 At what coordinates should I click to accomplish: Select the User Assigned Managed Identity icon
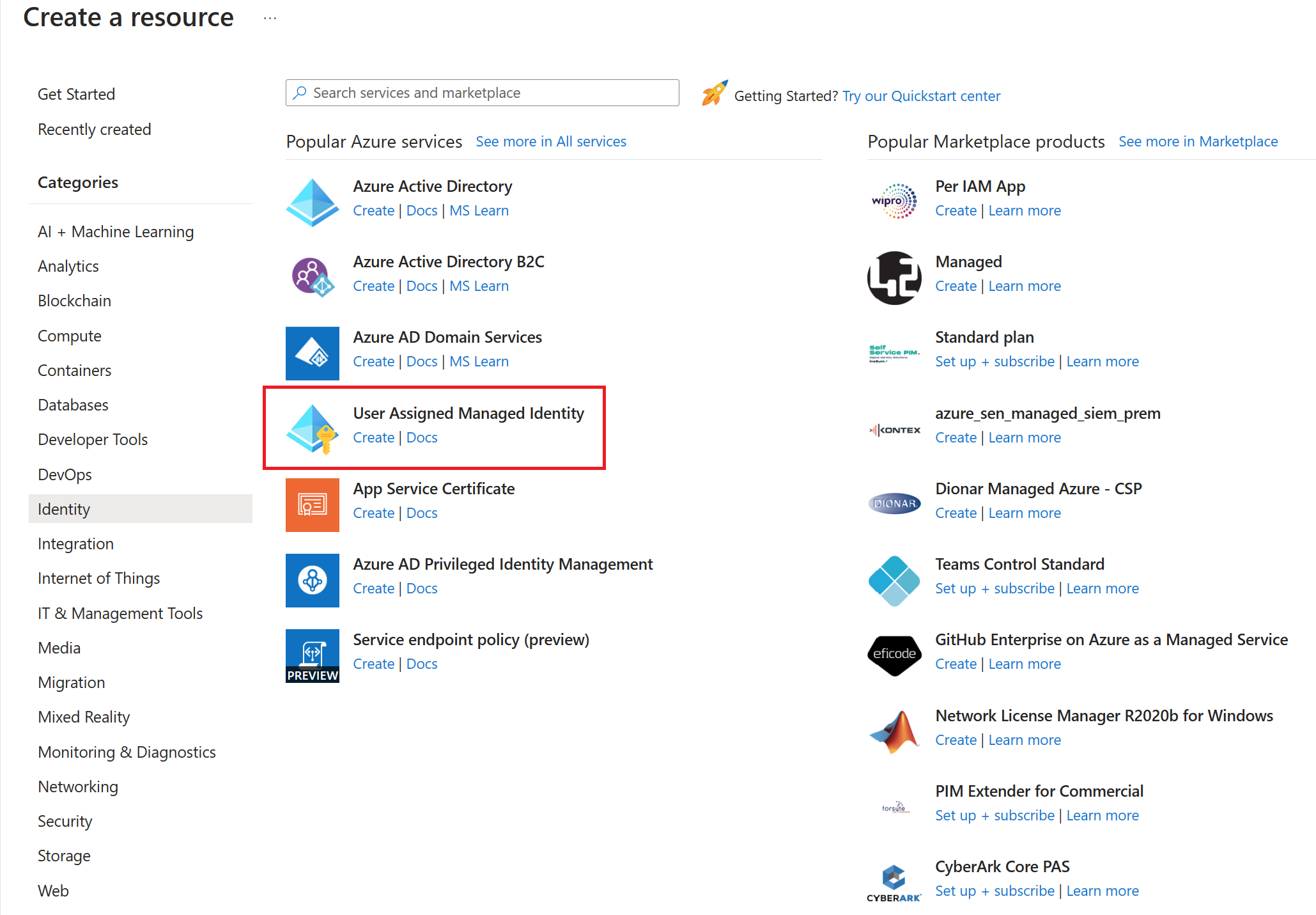click(x=312, y=429)
